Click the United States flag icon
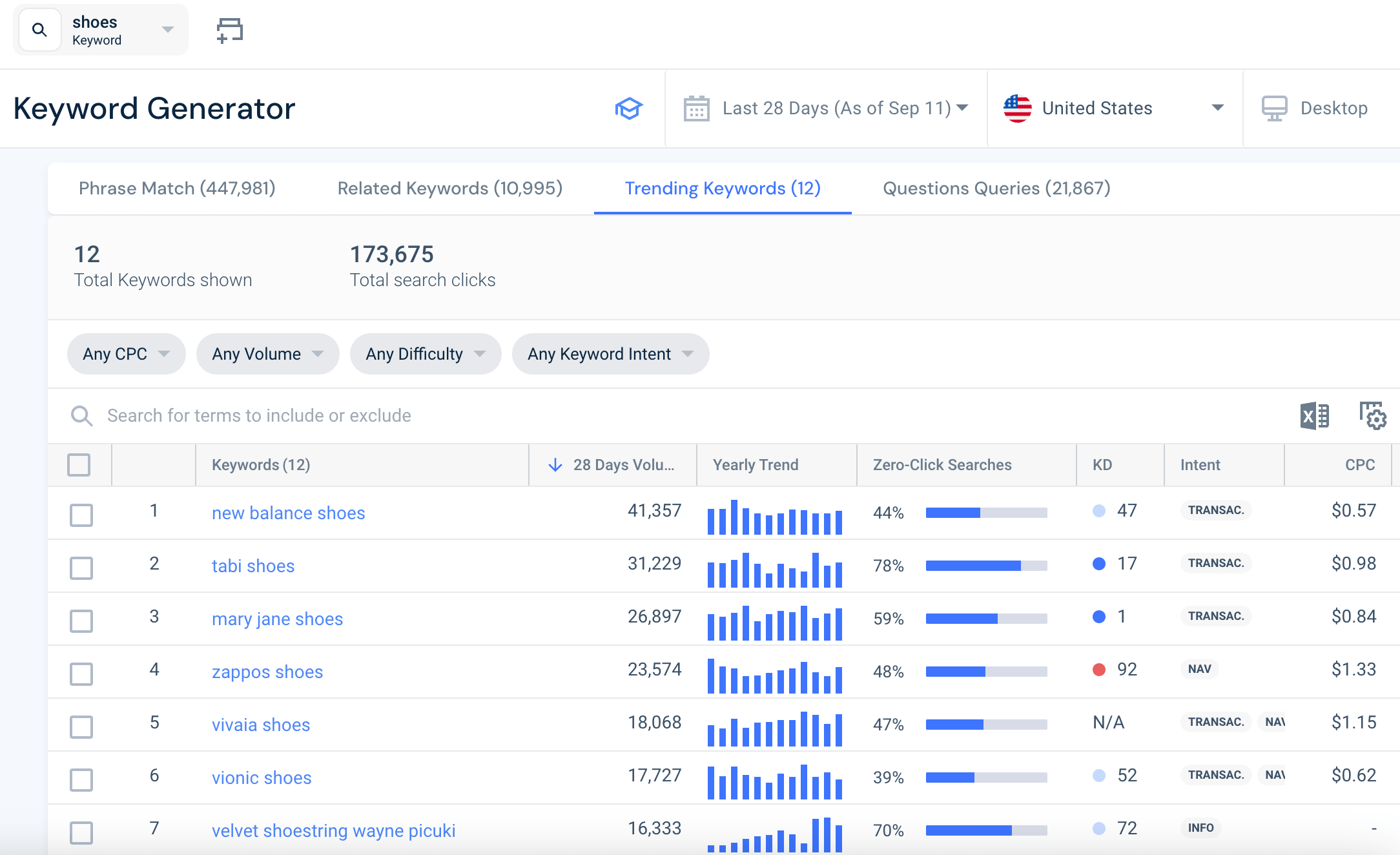Image resolution: width=1400 pixels, height=855 pixels. (x=1018, y=108)
